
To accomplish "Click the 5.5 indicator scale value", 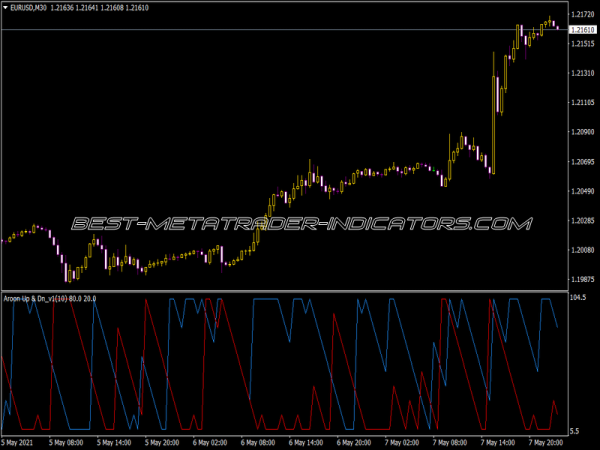I will click(x=575, y=431).
